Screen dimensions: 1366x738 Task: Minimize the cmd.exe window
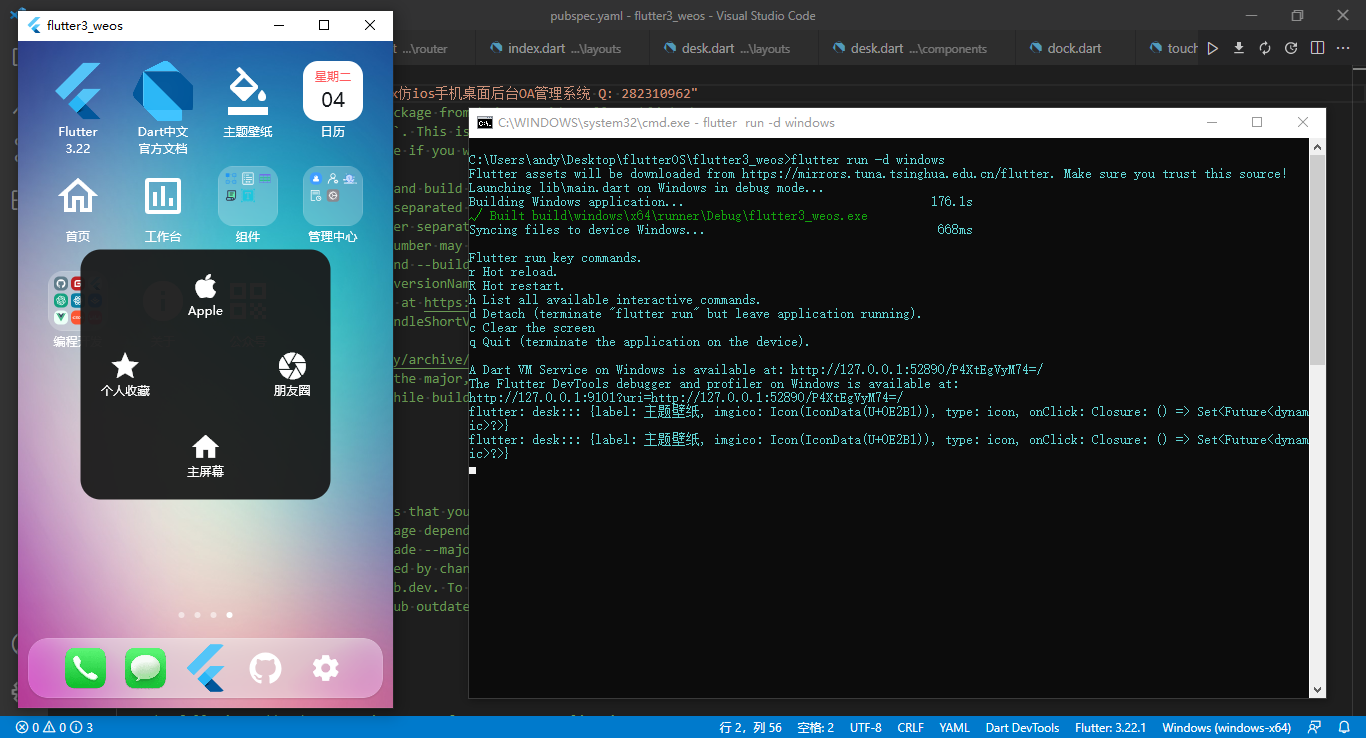1211,122
